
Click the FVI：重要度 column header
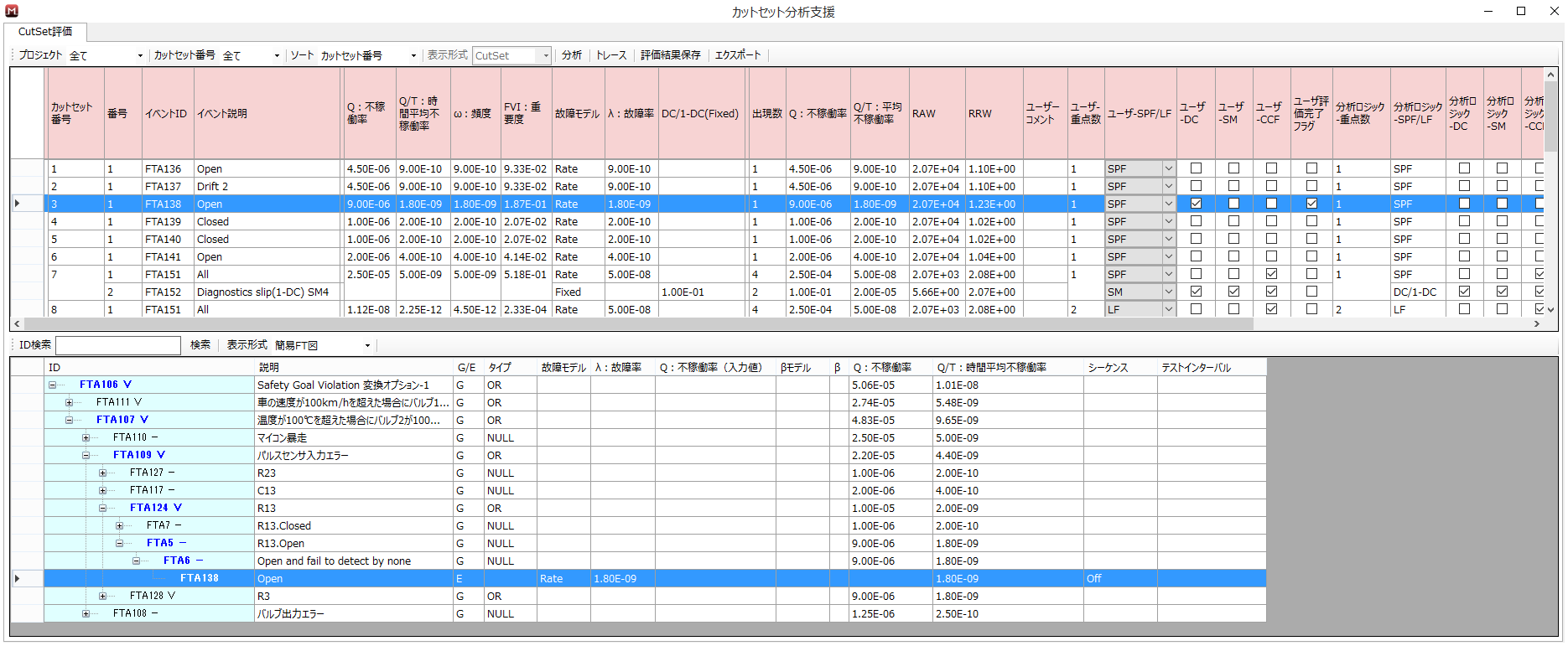tap(526, 113)
